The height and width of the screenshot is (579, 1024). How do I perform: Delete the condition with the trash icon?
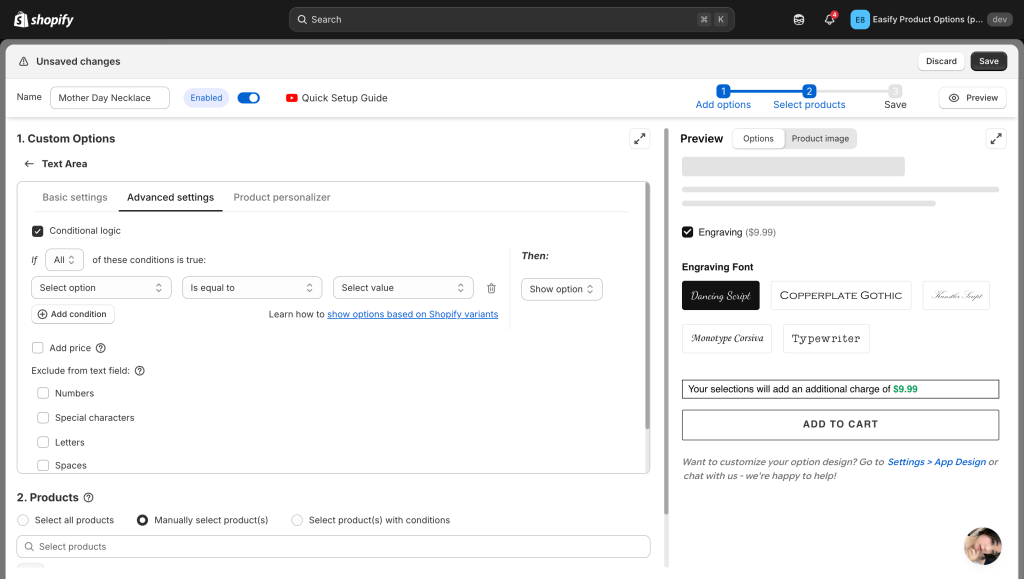(491, 288)
